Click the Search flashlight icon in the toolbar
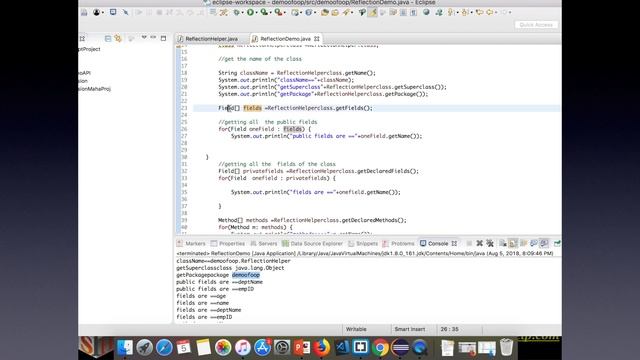This screenshot has width=640, height=360. [346, 12]
